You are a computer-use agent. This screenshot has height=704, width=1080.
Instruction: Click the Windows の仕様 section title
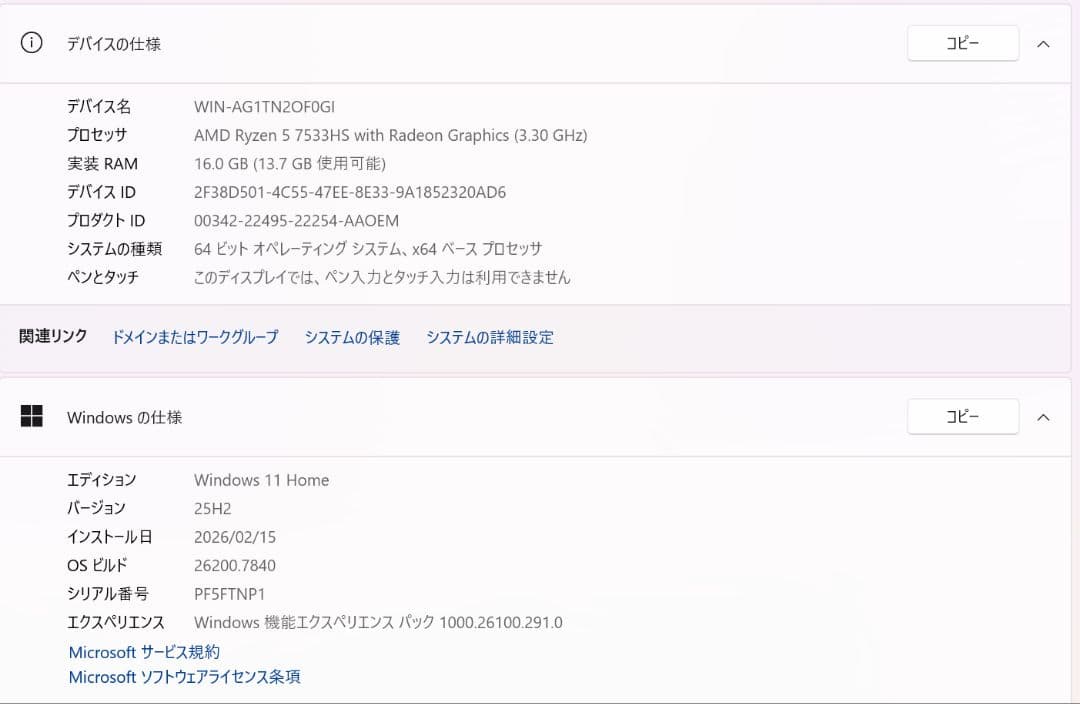(x=125, y=417)
